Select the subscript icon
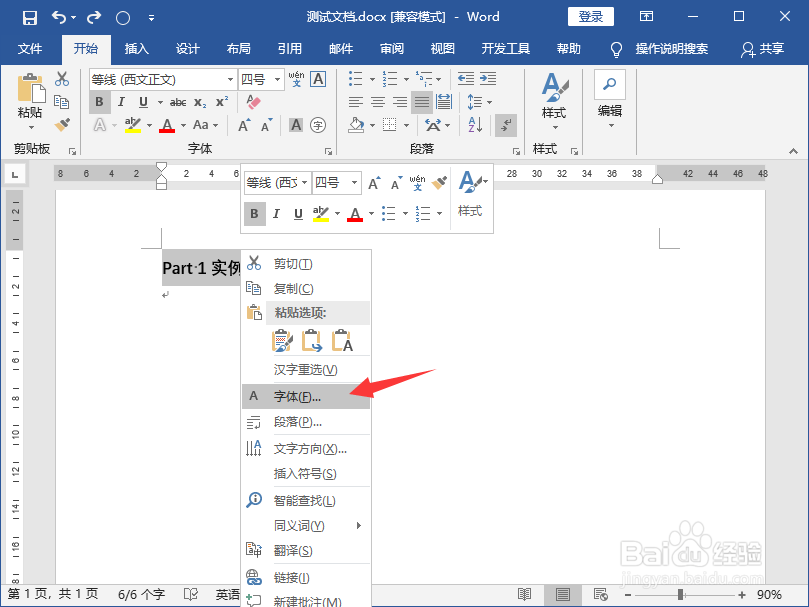 click(x=201, y=101)
